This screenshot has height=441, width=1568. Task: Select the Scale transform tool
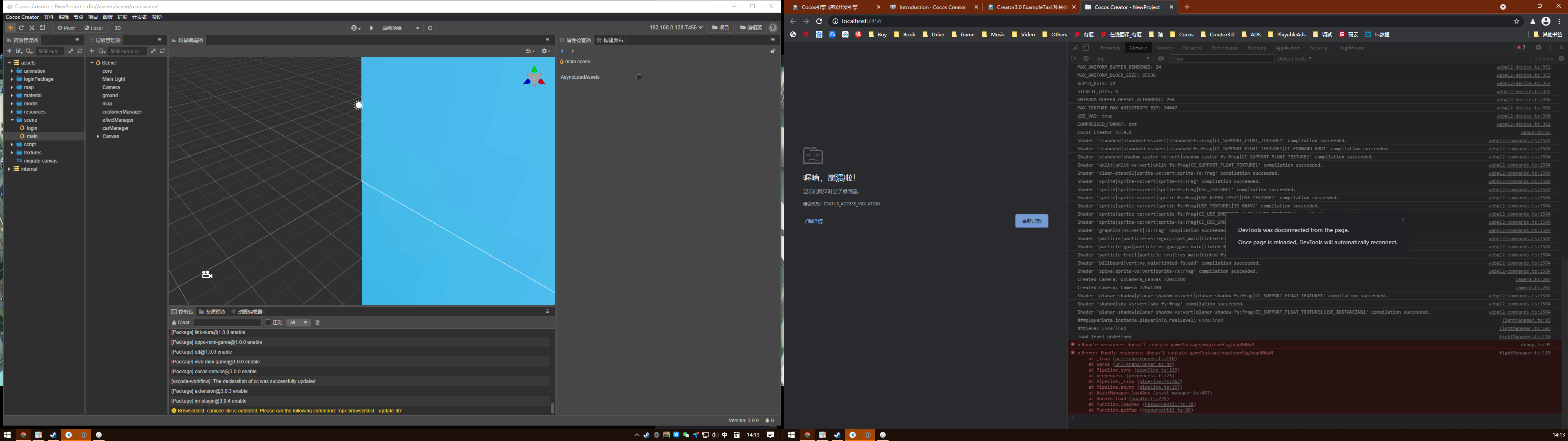tap(32, 28)
